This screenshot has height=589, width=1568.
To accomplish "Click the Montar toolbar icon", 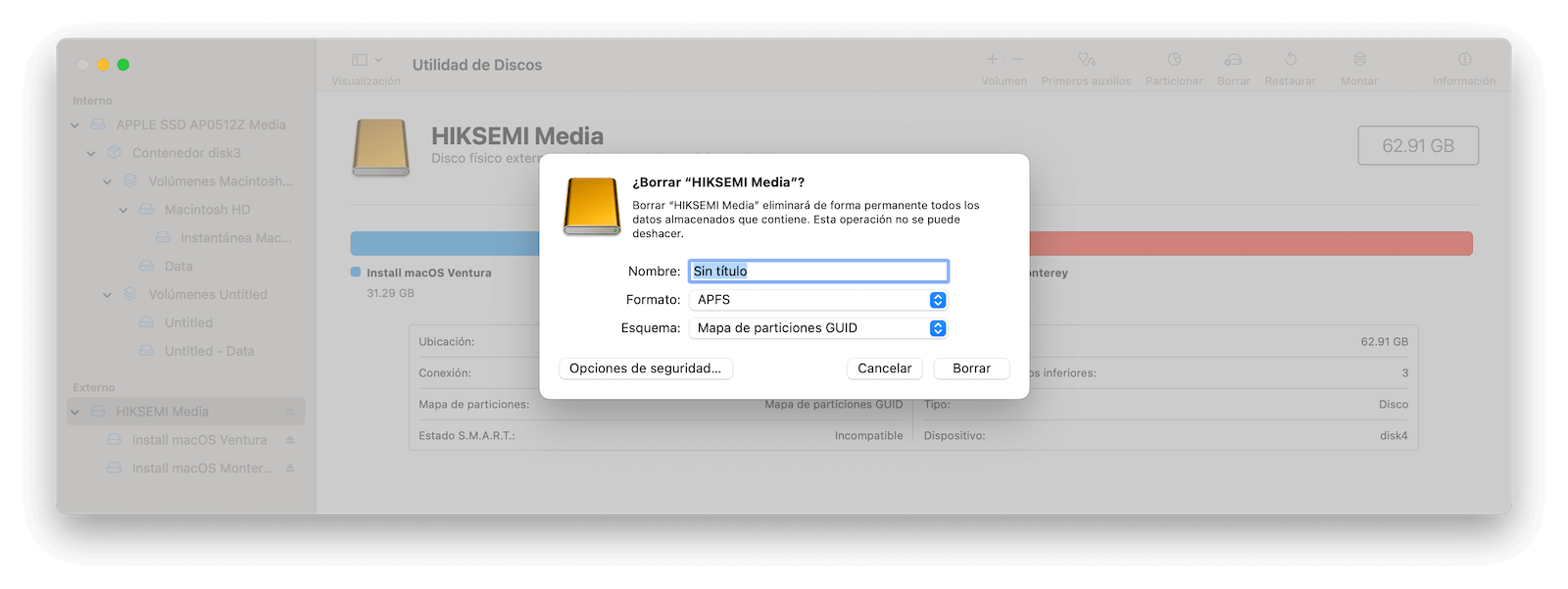I will (x=1359, y=60).
